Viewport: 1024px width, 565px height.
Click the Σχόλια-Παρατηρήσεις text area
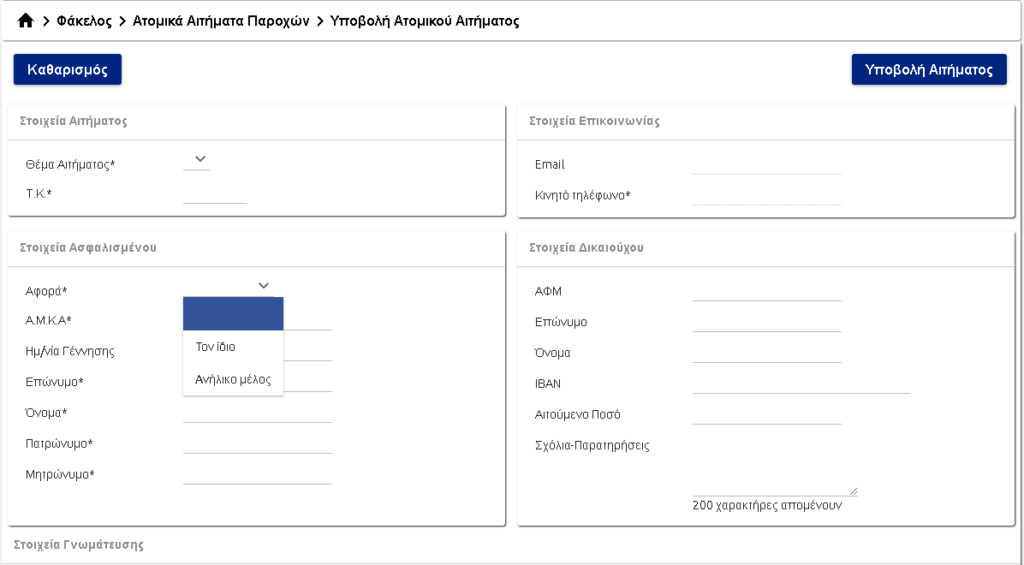pos(775,467)
